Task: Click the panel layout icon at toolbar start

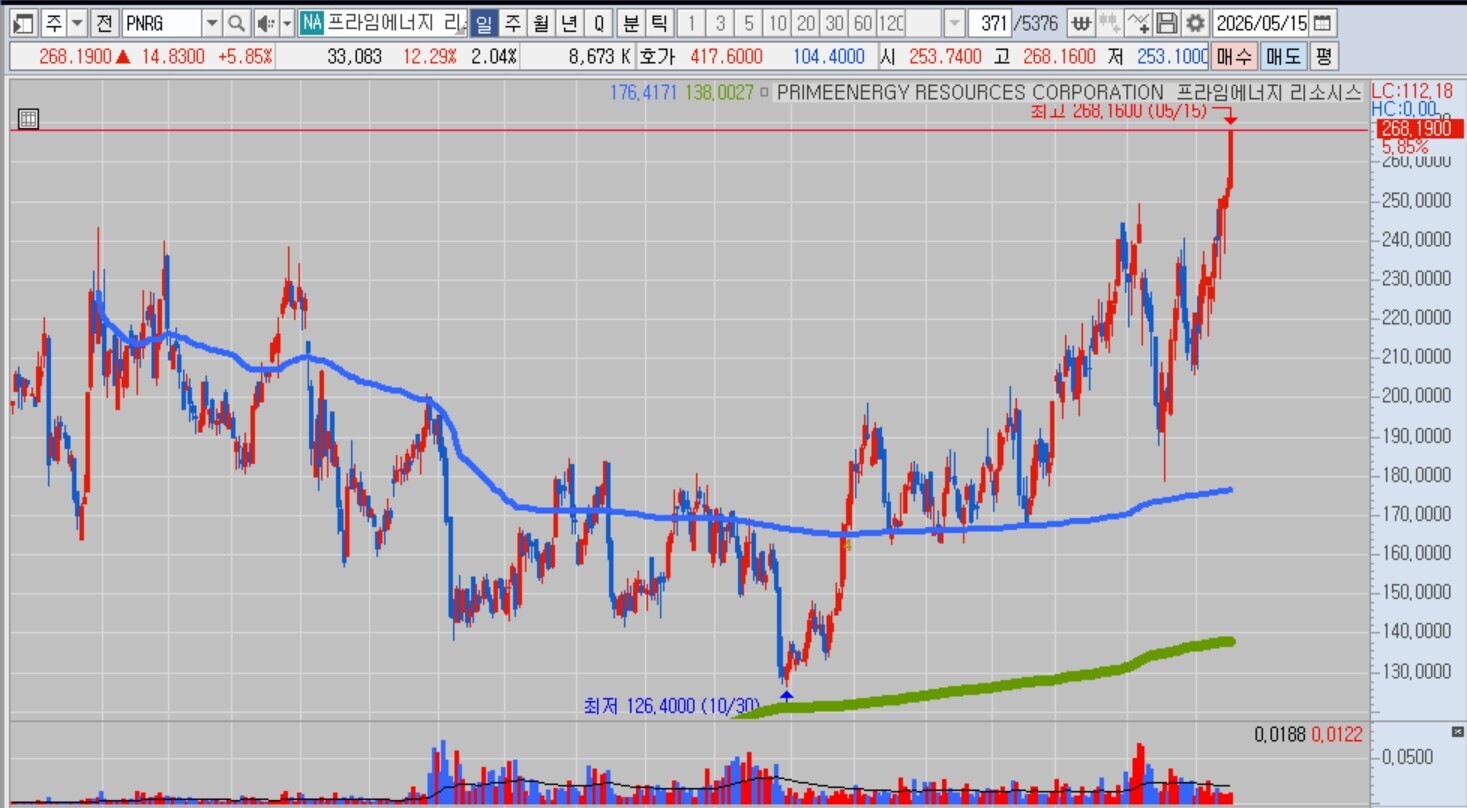Action: [x=24, y=22]
